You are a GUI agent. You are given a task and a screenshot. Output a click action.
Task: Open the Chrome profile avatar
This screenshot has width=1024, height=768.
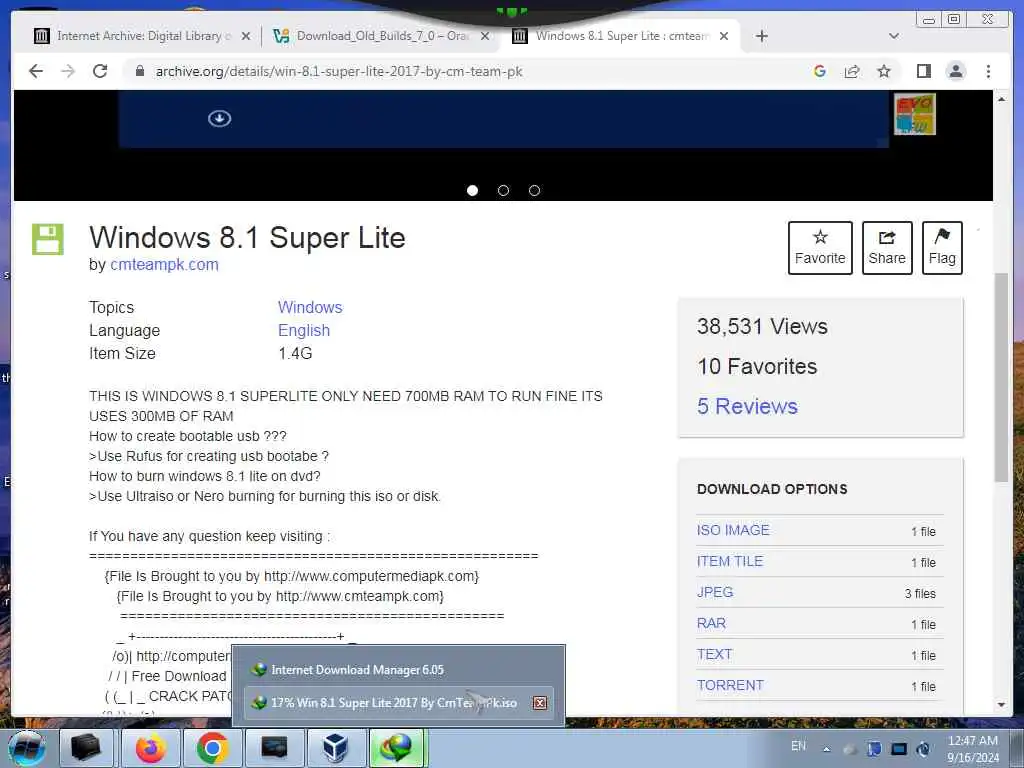955,71
